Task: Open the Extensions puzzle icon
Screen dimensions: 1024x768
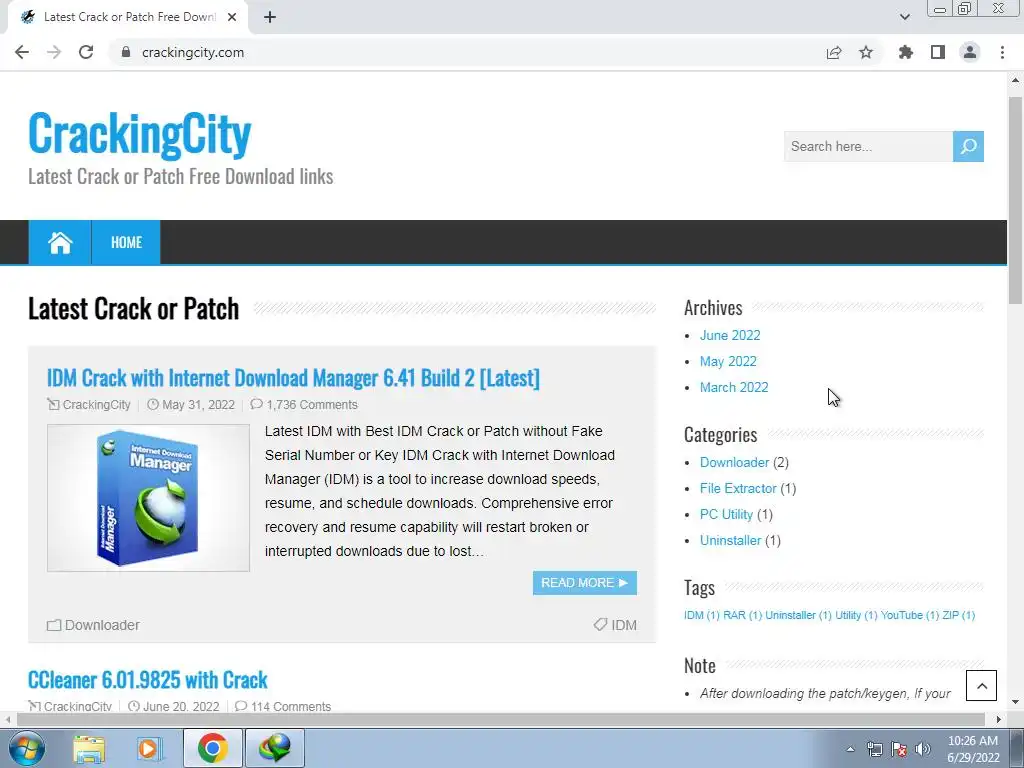Action: point(906,52)
